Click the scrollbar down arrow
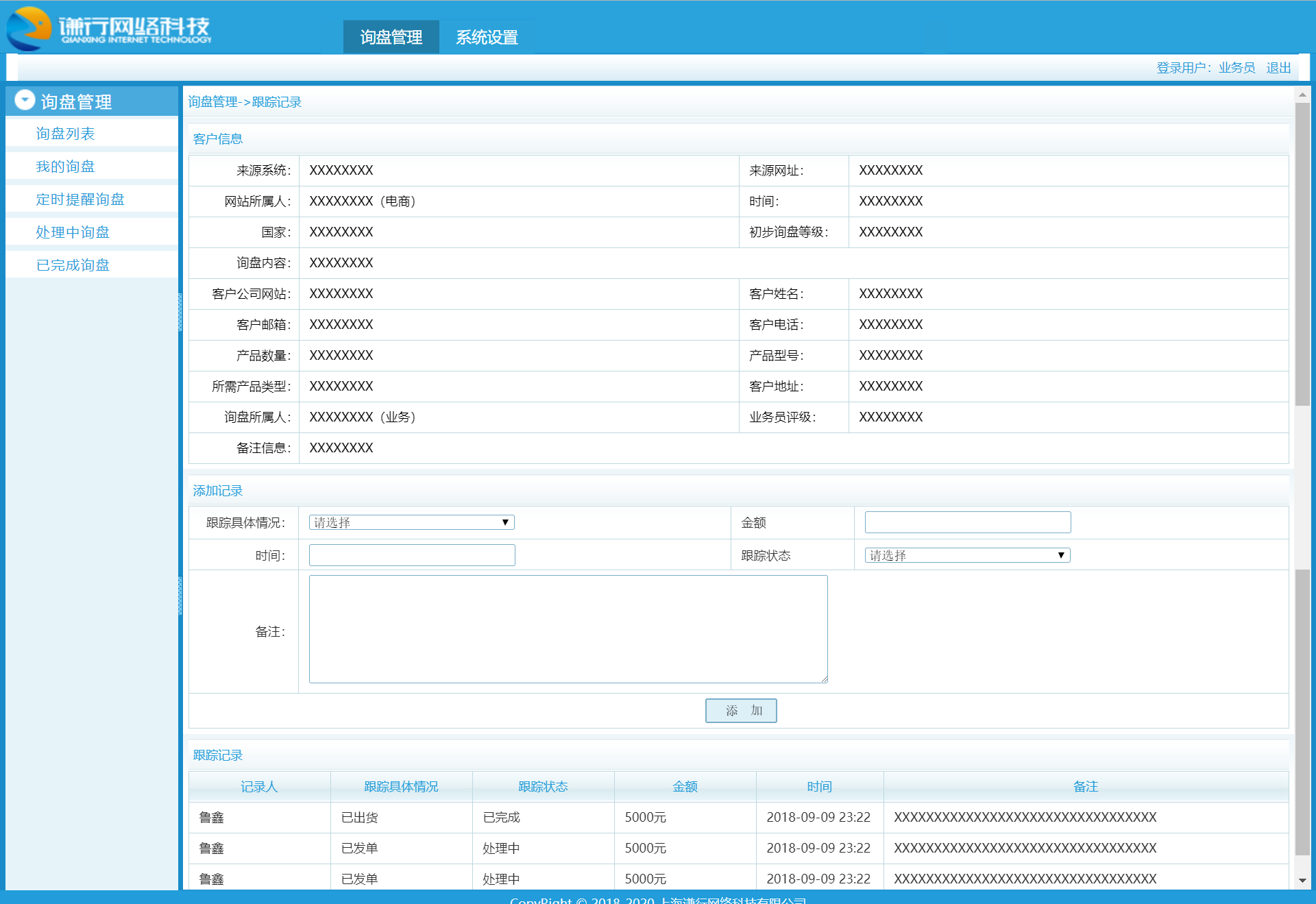The image size is (1316, 904). 1302,881
